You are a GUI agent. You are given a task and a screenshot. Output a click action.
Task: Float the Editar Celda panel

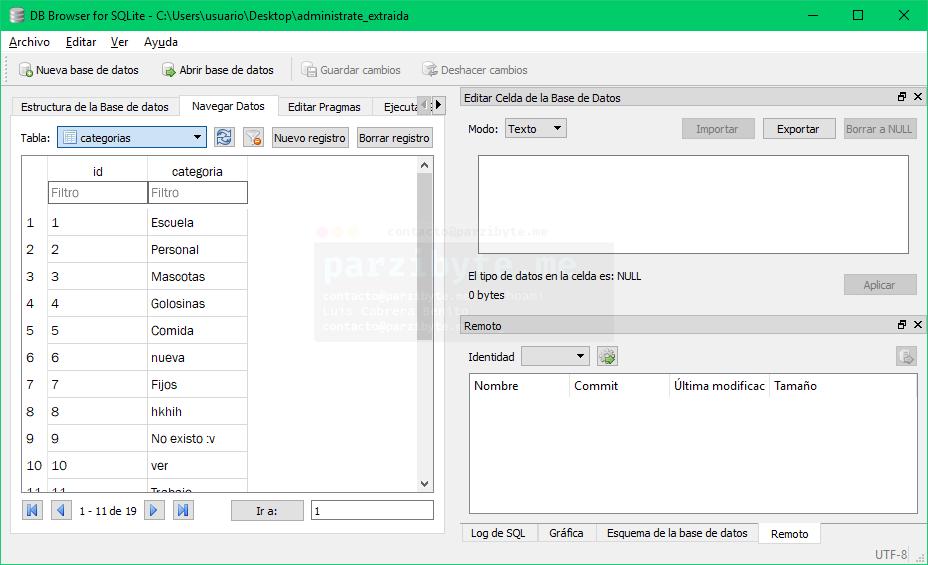(x=902, y=96)
